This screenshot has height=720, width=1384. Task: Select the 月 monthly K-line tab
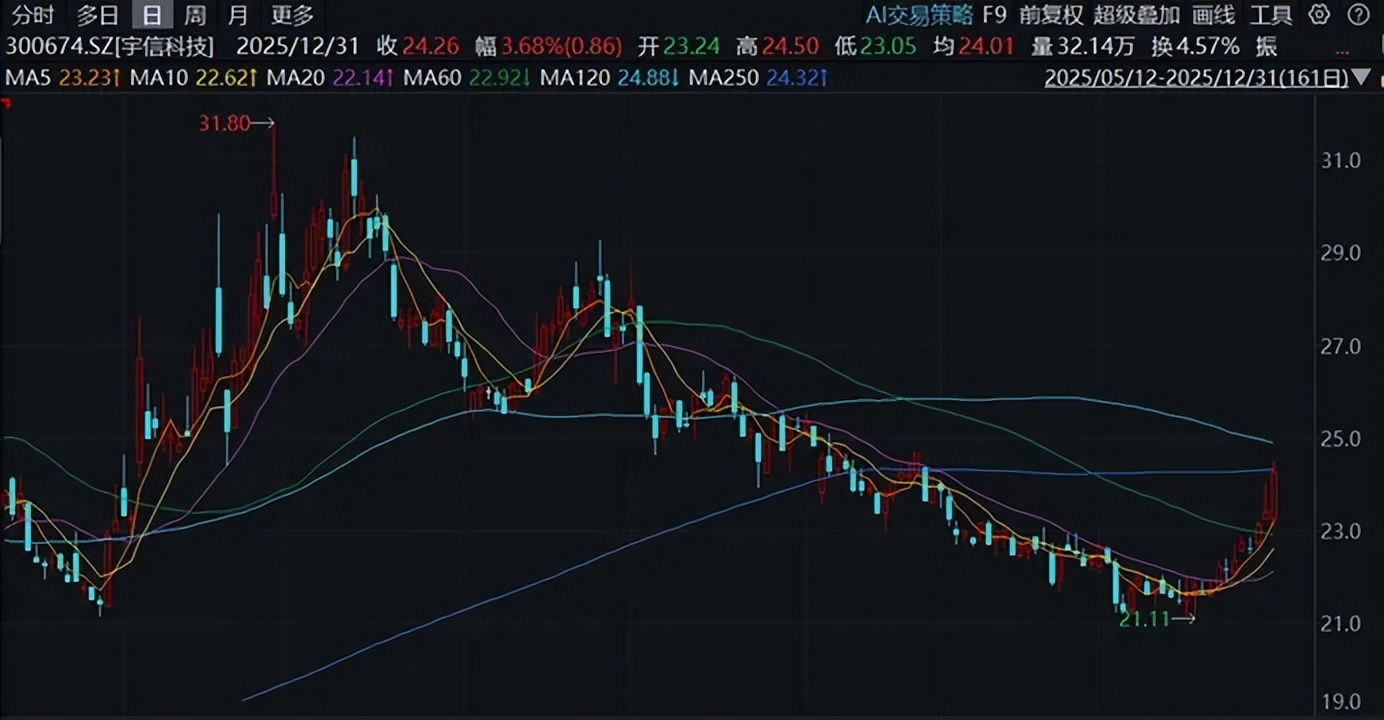(x=238, y=15)
